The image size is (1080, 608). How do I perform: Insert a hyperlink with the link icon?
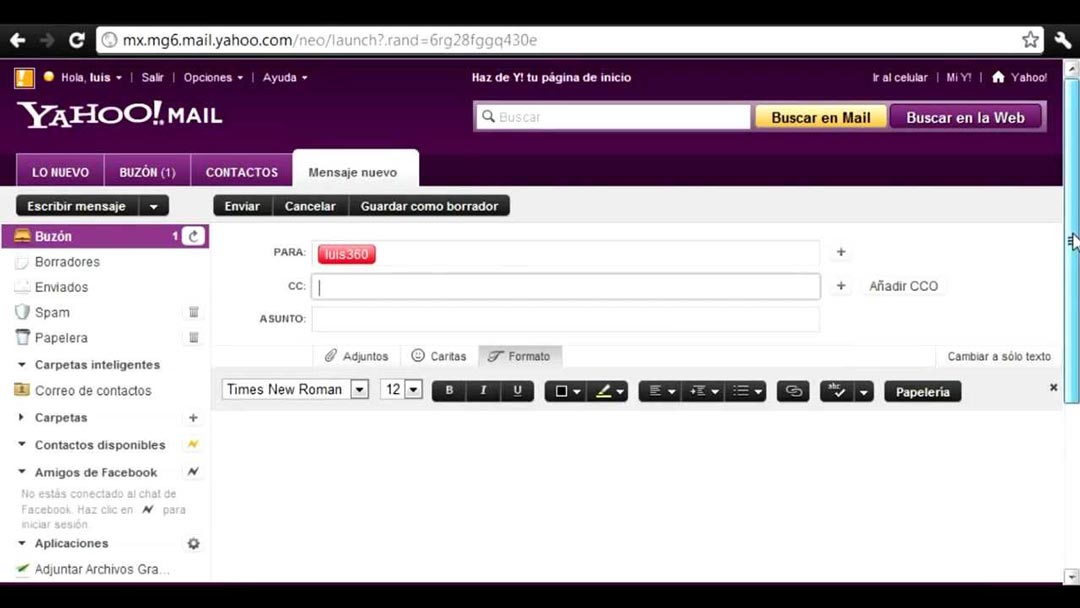[x=793, y=391]
